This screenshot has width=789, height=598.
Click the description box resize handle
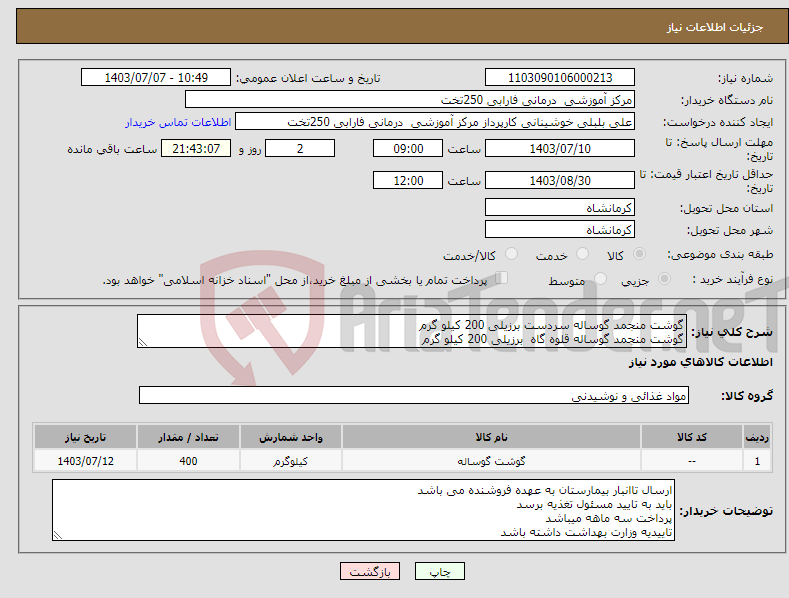[x=143, y=342]
